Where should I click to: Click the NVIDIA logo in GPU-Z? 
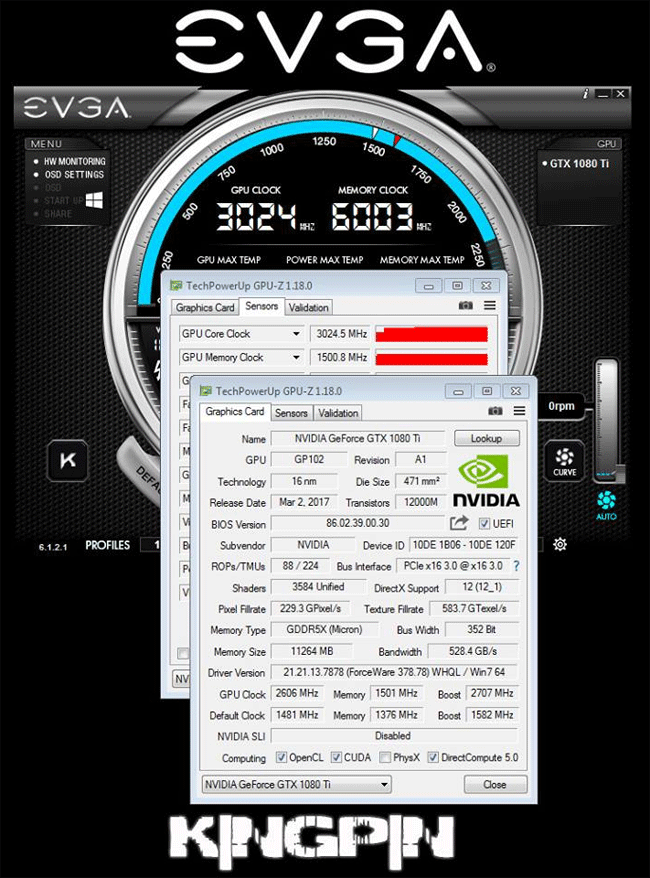coord(486,480)
